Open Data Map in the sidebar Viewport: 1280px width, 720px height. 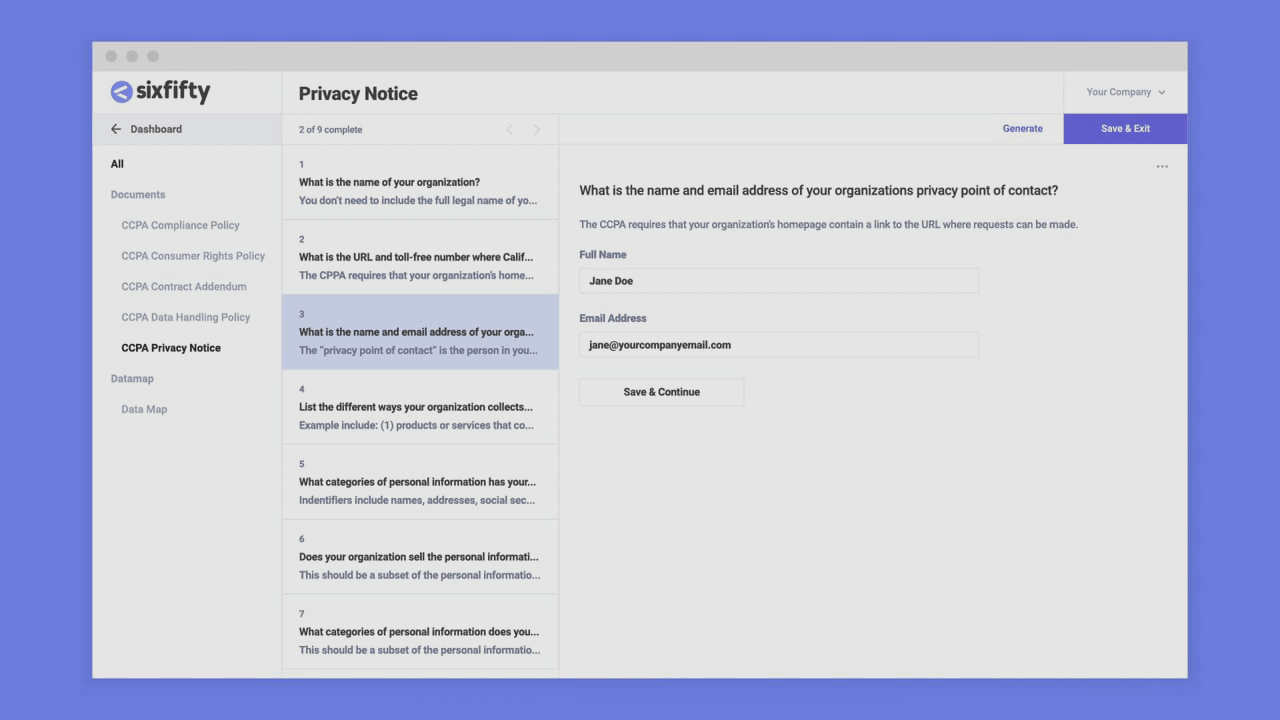[x=144, y=409]
